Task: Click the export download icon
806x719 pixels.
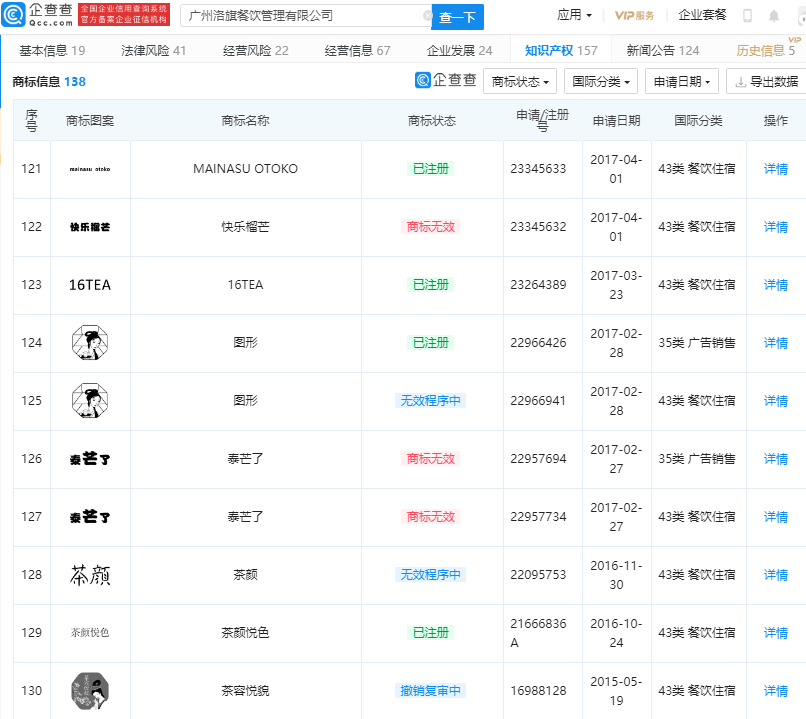Action: [x=740, y=82]
